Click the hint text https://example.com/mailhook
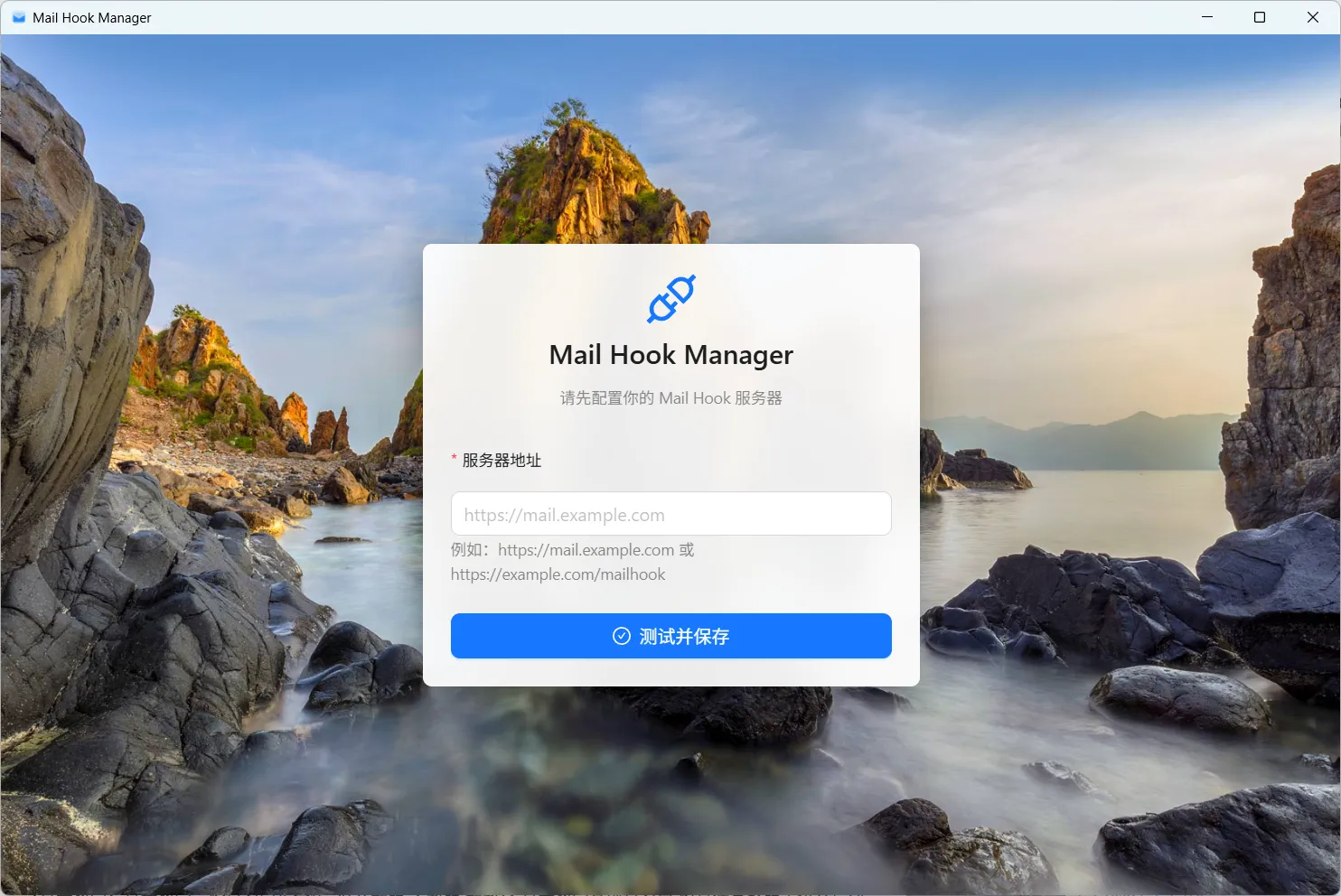 point(558,574)
